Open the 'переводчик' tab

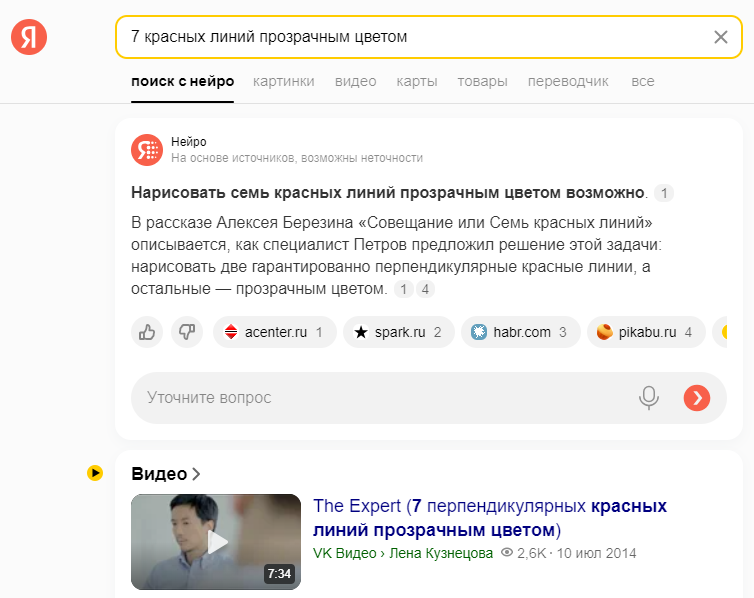(568, 81)
